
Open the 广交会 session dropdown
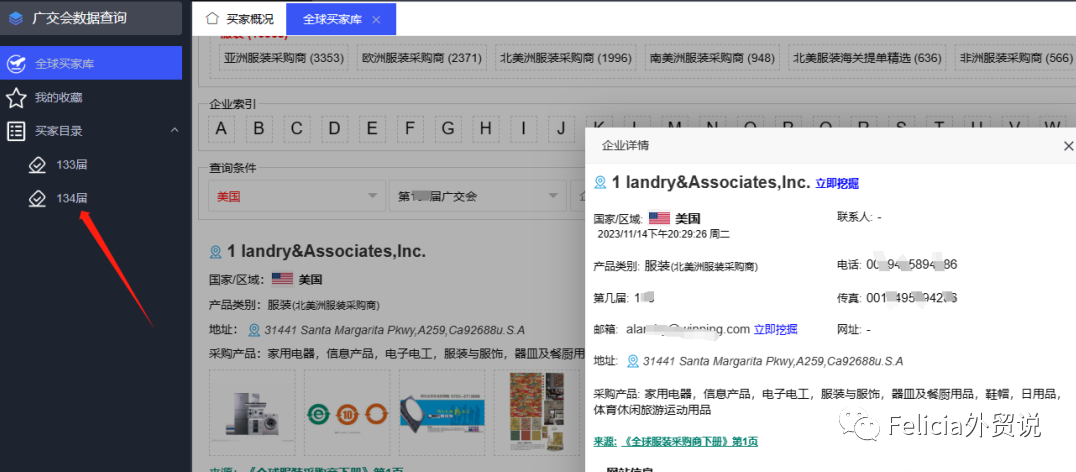(478, 196)
